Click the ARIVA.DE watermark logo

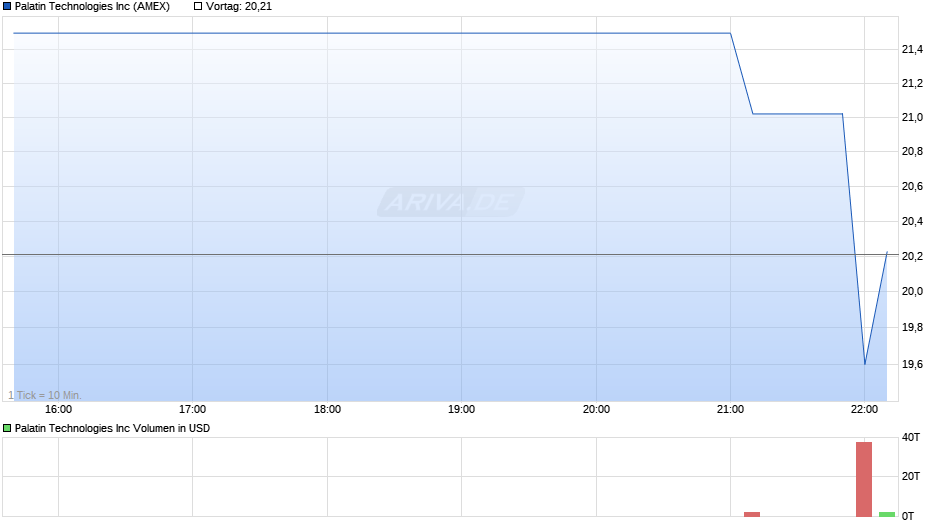[x=451, y=202]
